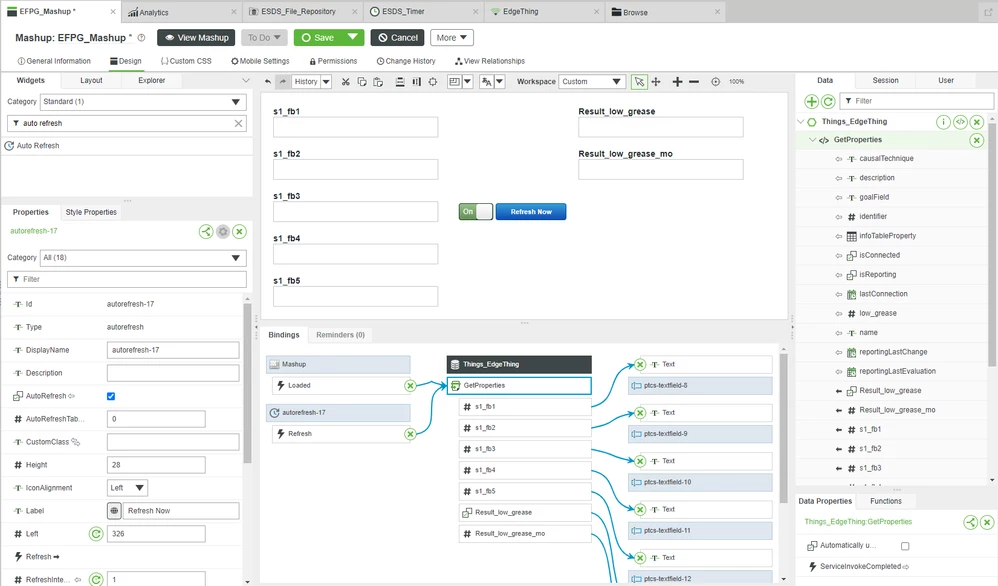Open the More dropdown button

point(451,38)
